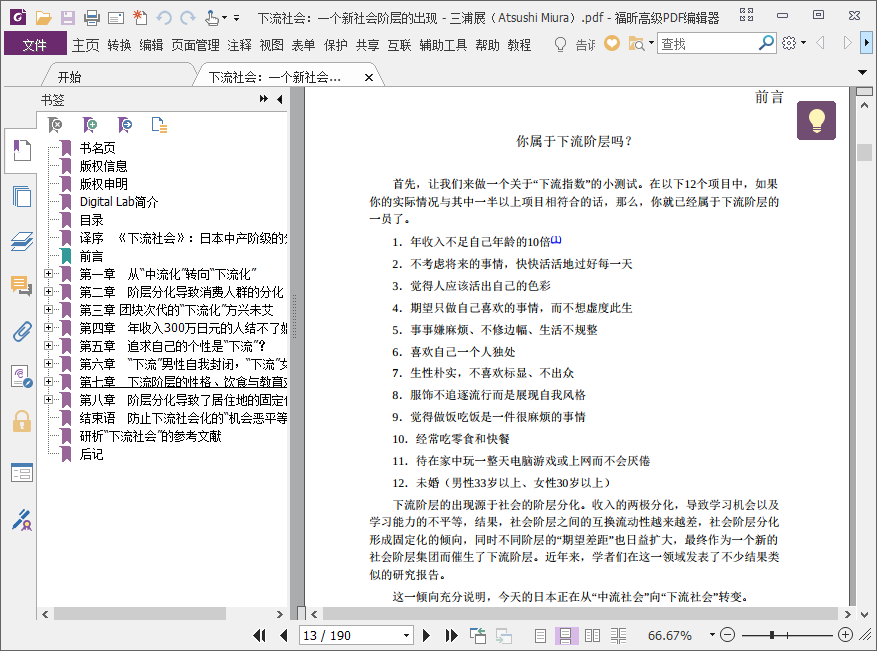Open the 注释 ribbon tab

[239, 45]
